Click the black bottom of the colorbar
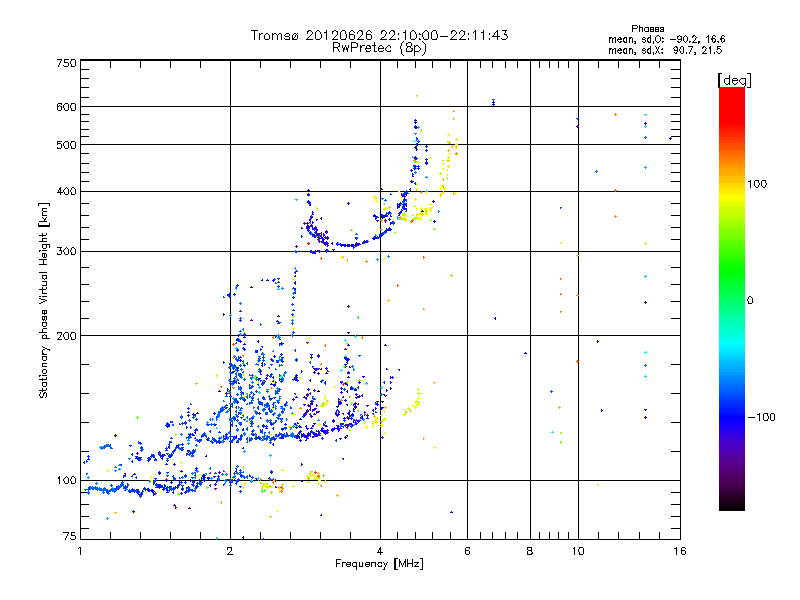 (x=732, y=503)
